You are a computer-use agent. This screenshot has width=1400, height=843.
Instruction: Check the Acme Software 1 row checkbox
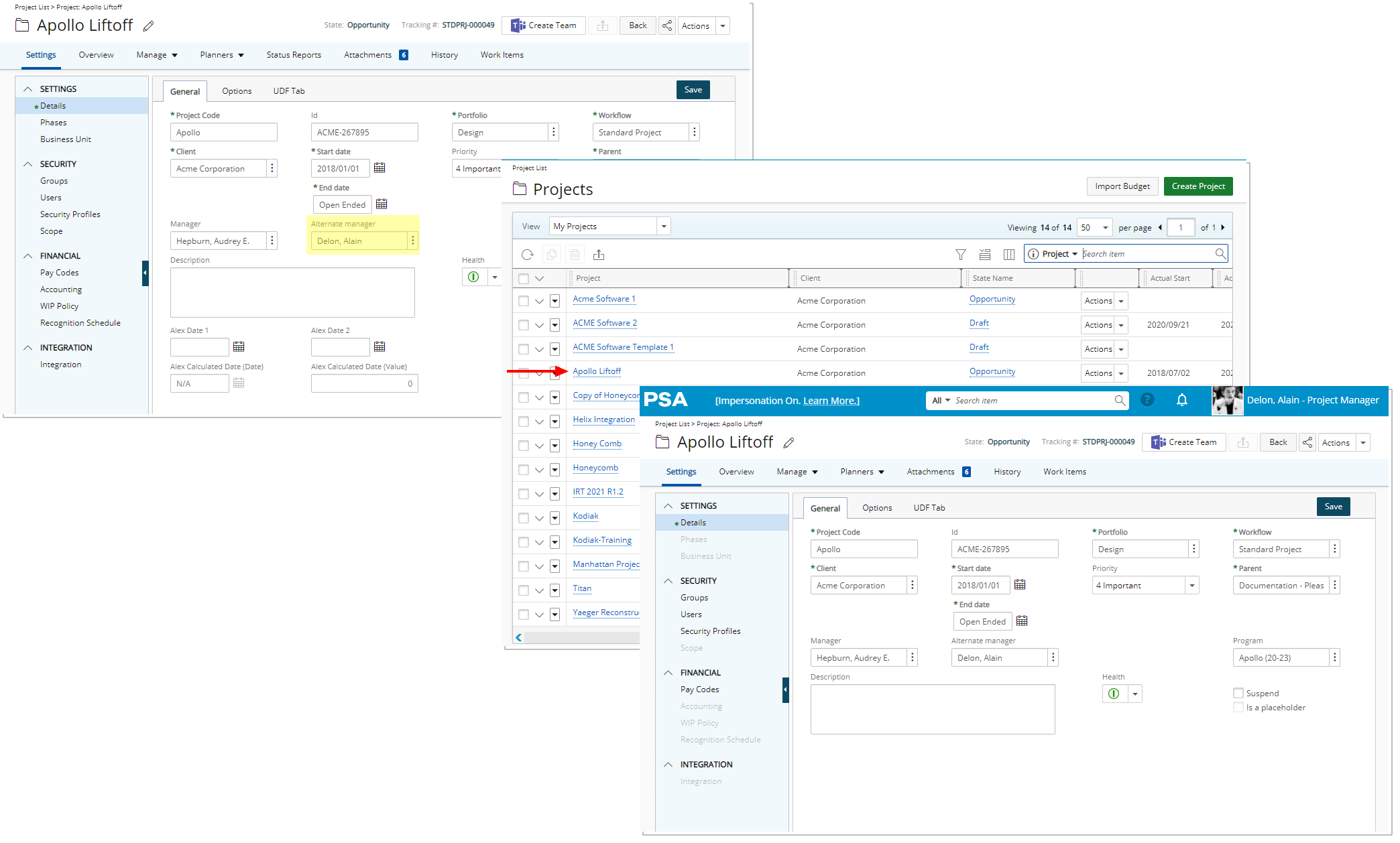click(524, 302)
